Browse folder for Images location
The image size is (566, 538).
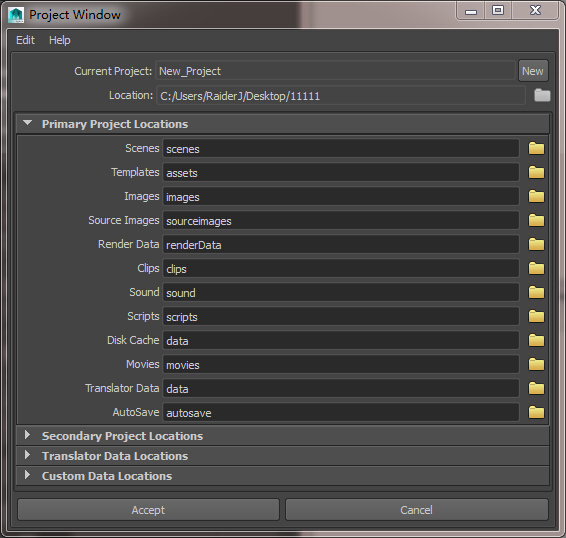click(536, 196)
